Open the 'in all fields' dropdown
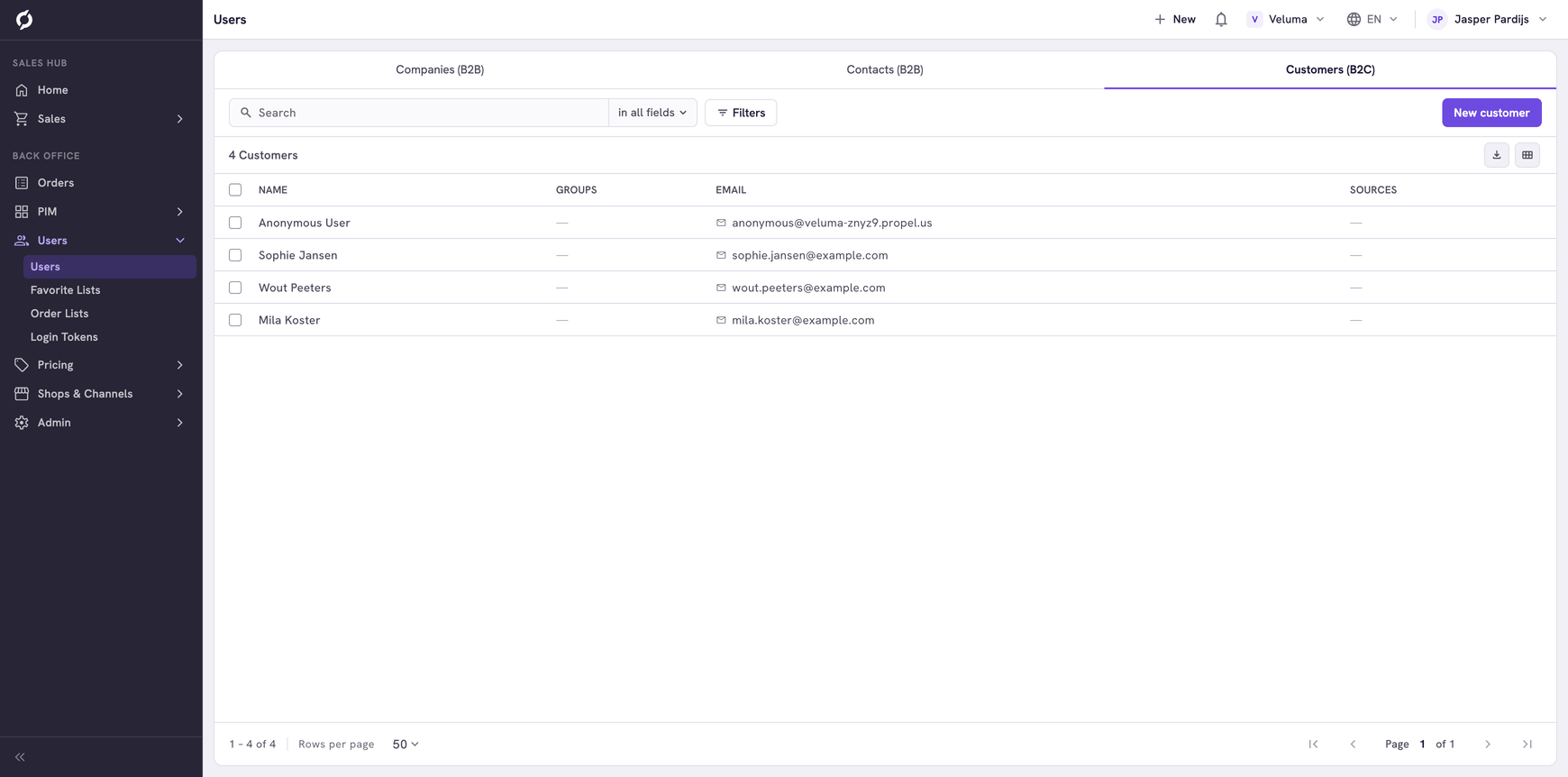Screen dimensions: 1568x777 click(x=652, y=113)
